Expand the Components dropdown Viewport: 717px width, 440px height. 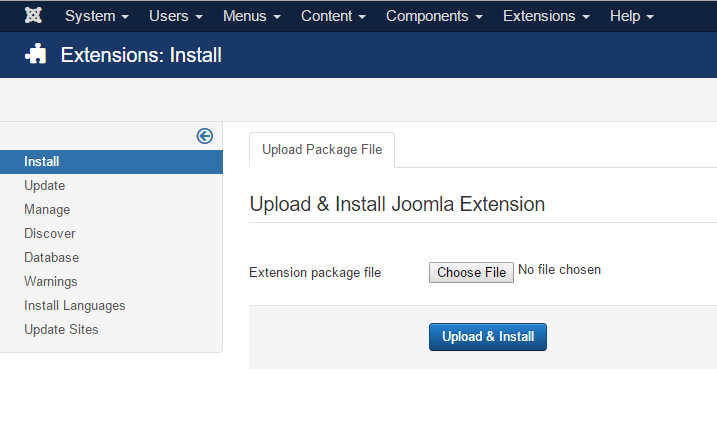tap(434, 16)
